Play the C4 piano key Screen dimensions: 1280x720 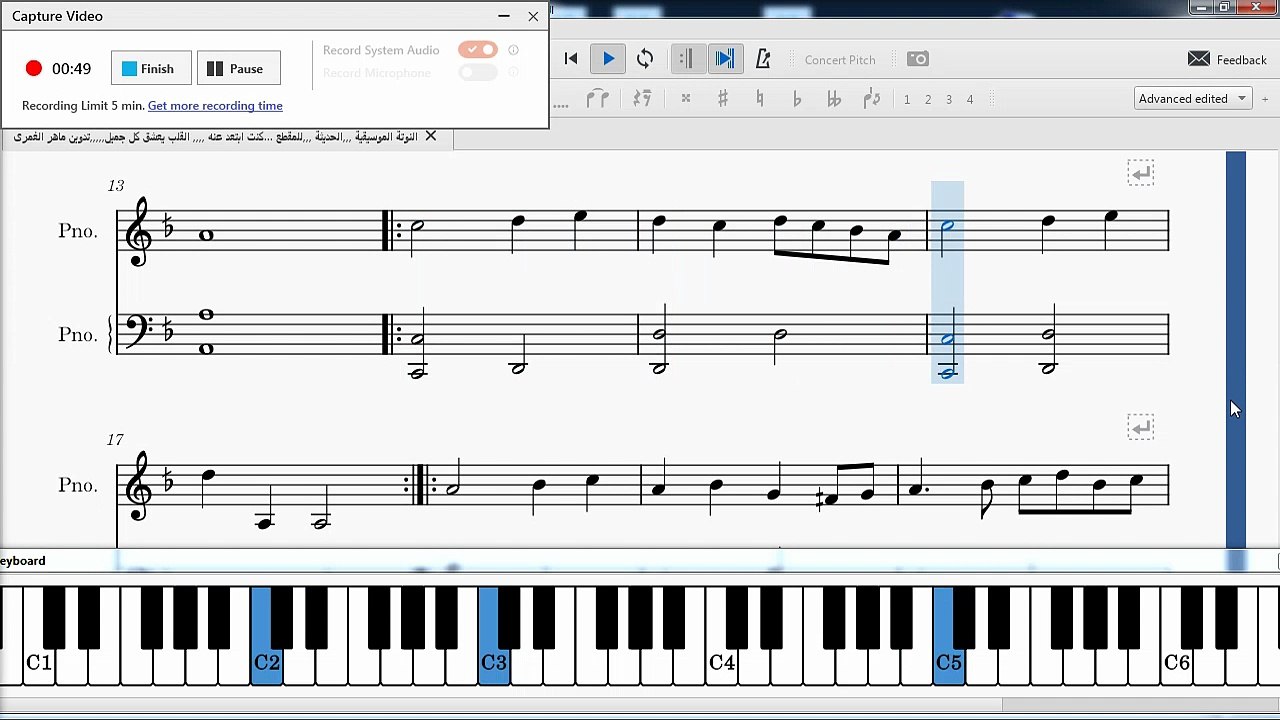pyautogui.click(x=722, y=663)
